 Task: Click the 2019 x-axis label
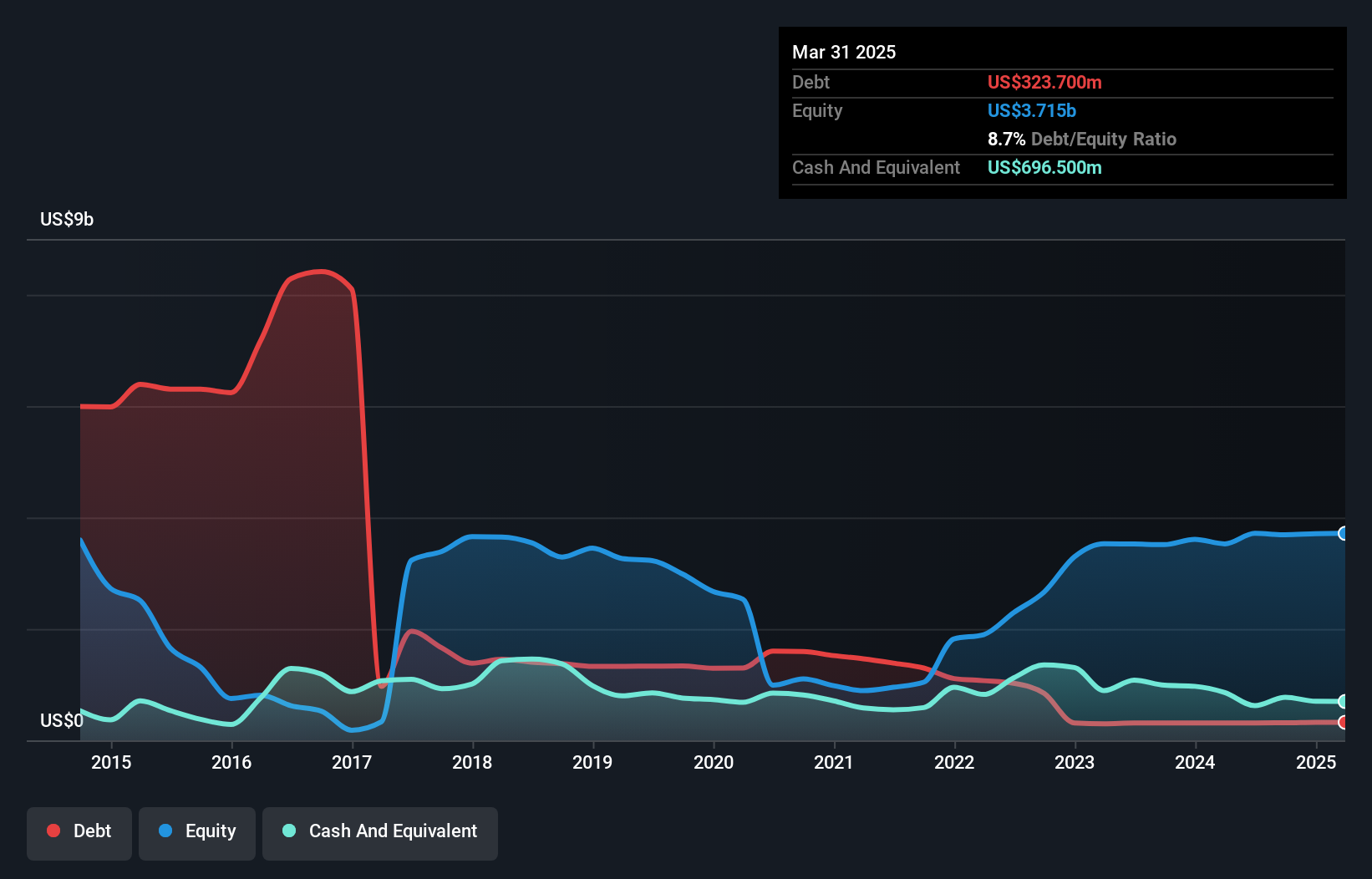coord(592,762)
